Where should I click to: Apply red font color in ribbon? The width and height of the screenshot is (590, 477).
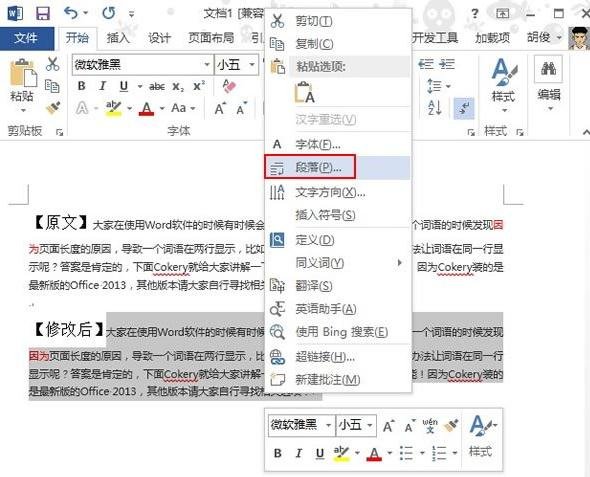point(146,109)
